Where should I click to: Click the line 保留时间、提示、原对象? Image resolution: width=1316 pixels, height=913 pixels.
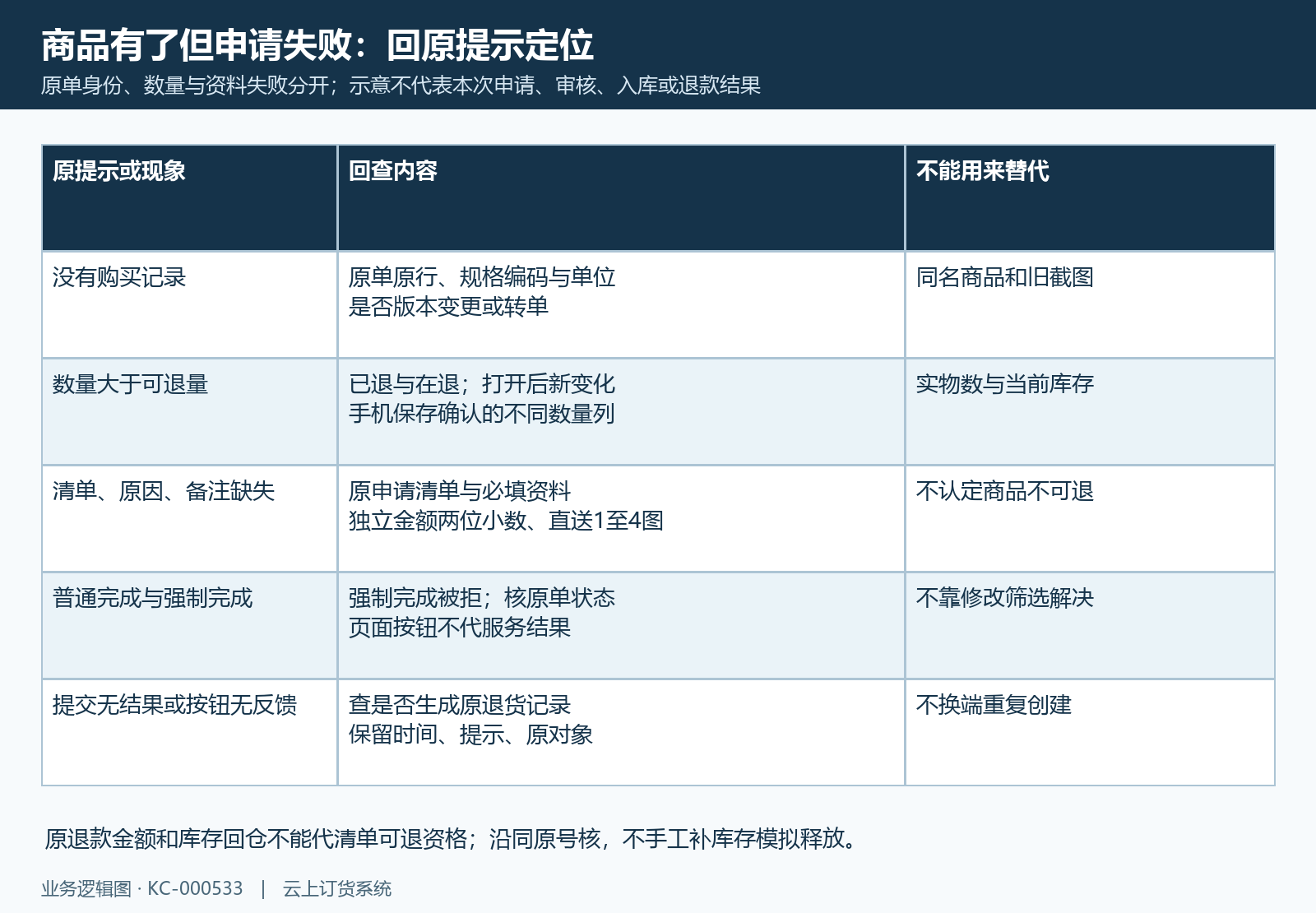click(x=470, y=735)
